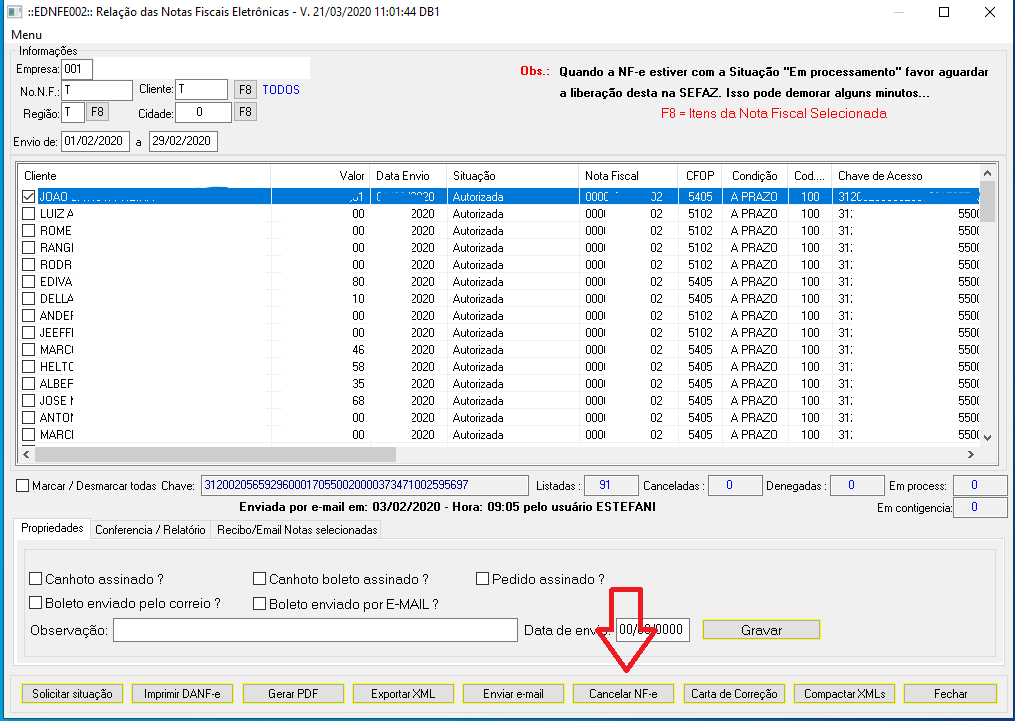Click F8 button next to Cliente field
The image size is (1015, 721).
click(245, 90)
